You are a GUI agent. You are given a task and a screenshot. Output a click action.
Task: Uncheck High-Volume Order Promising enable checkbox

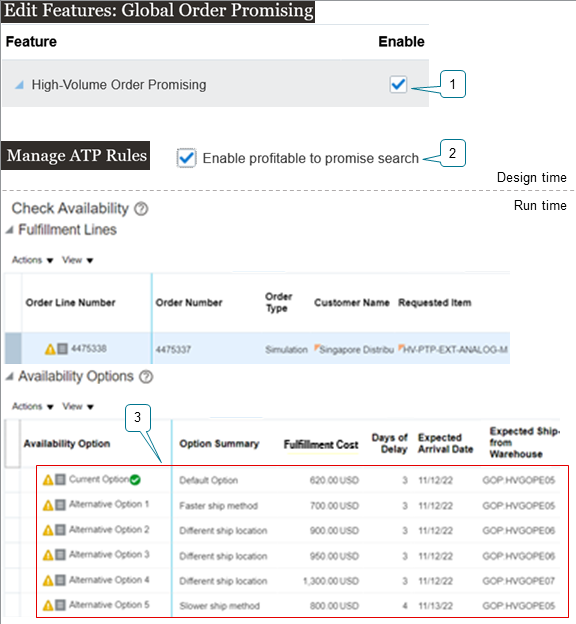point(398,84)
